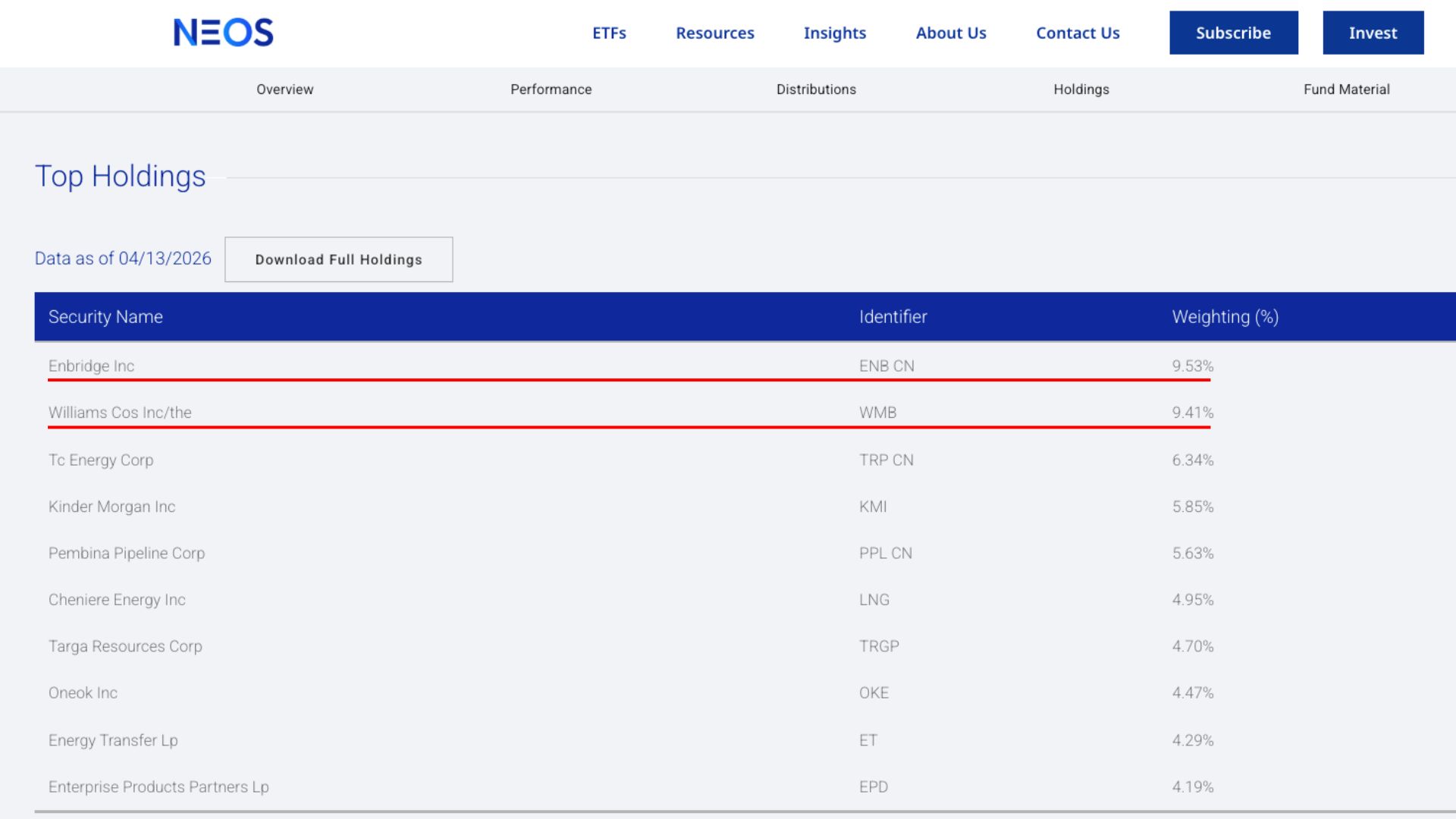Open Contact Us page

pos(1077,33)
